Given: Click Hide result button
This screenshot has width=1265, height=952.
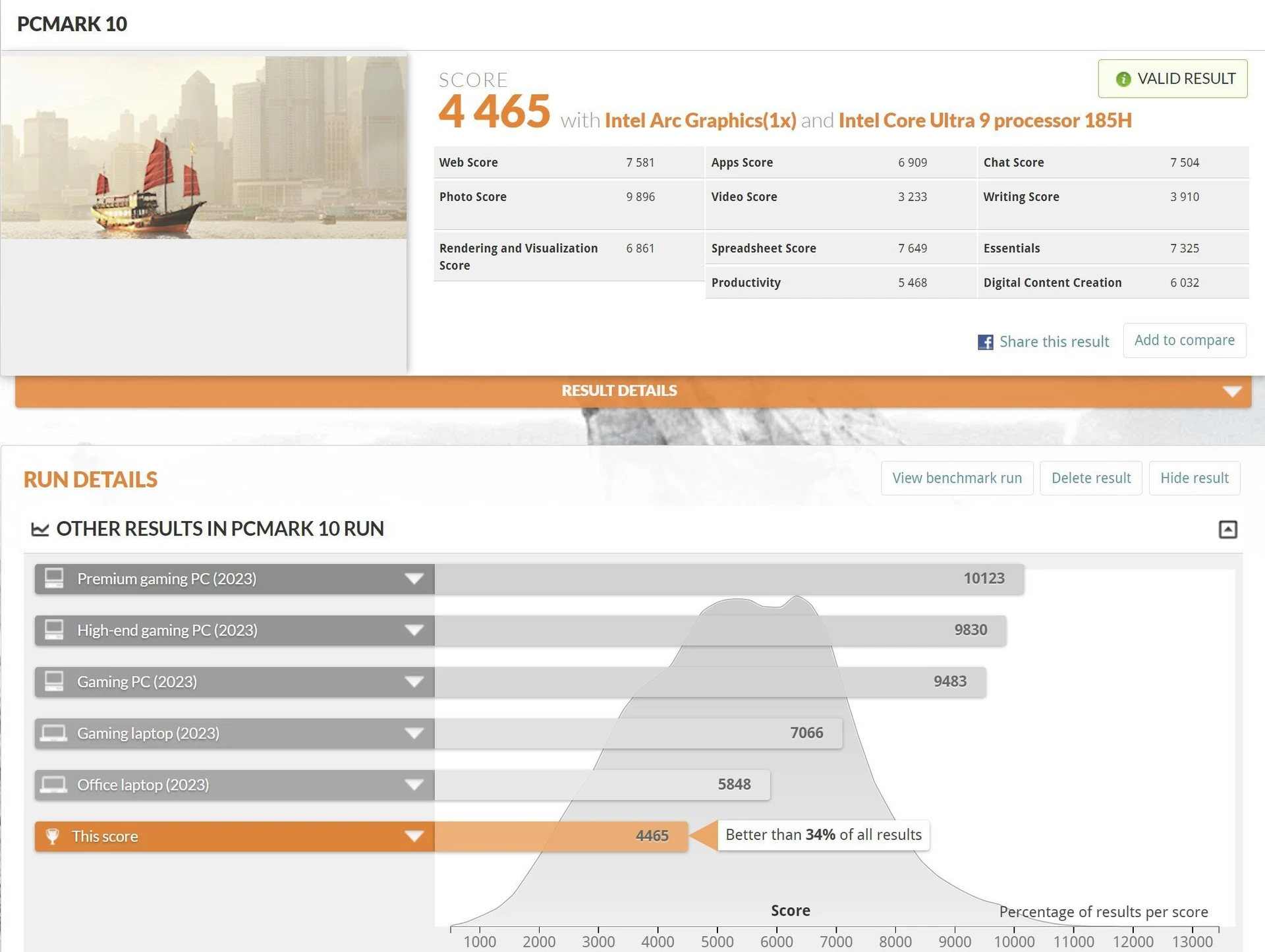Looking at the screenshot, I should [1194, 478].
